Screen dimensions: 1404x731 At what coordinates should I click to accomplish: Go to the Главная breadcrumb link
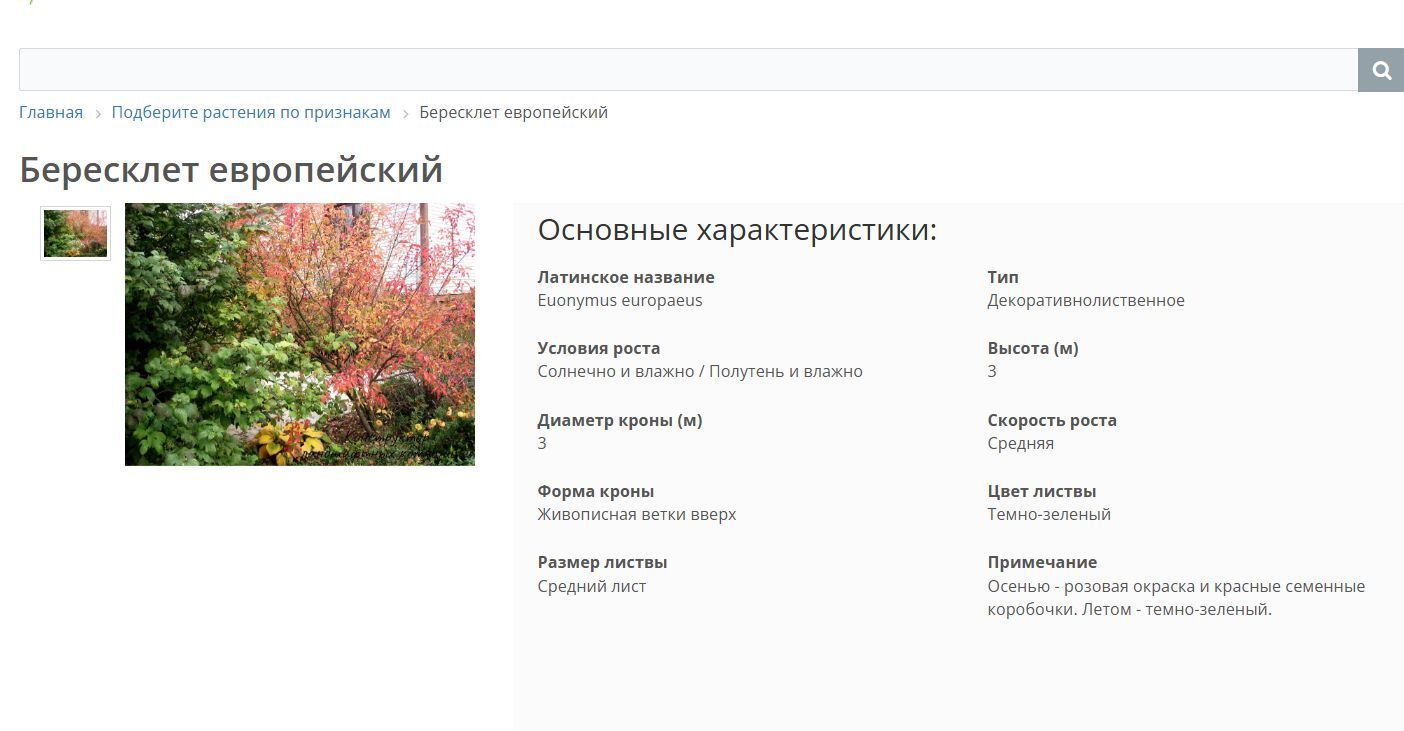pyautogui.click(x=51, y=112)
